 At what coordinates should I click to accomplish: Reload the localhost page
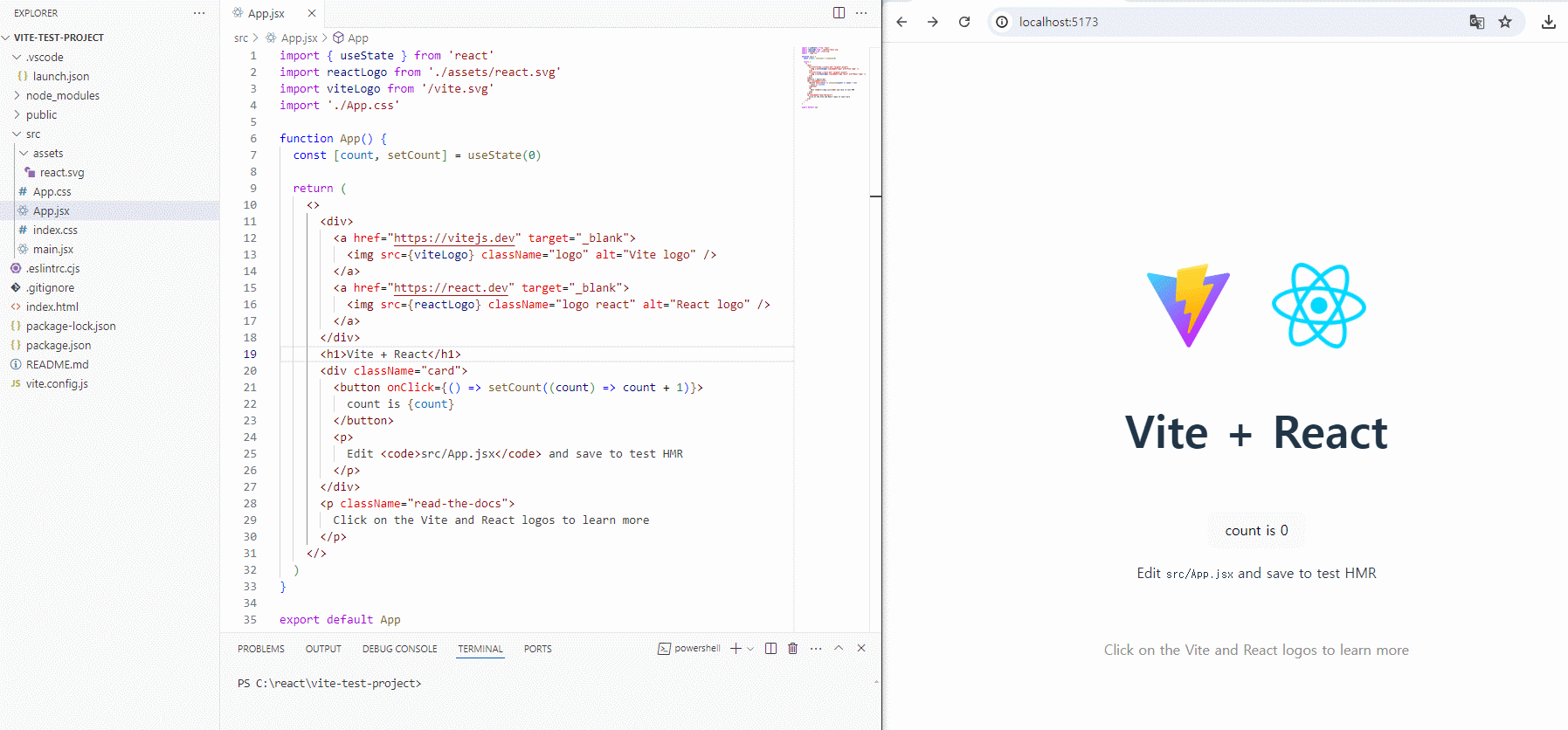point(964,22)
